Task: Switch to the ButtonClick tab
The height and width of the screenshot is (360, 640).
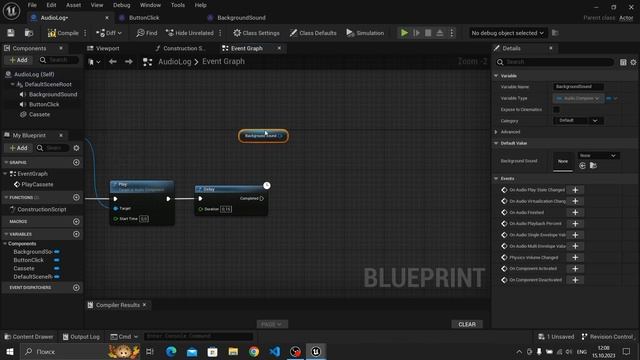Action: (x=144, y=18)
